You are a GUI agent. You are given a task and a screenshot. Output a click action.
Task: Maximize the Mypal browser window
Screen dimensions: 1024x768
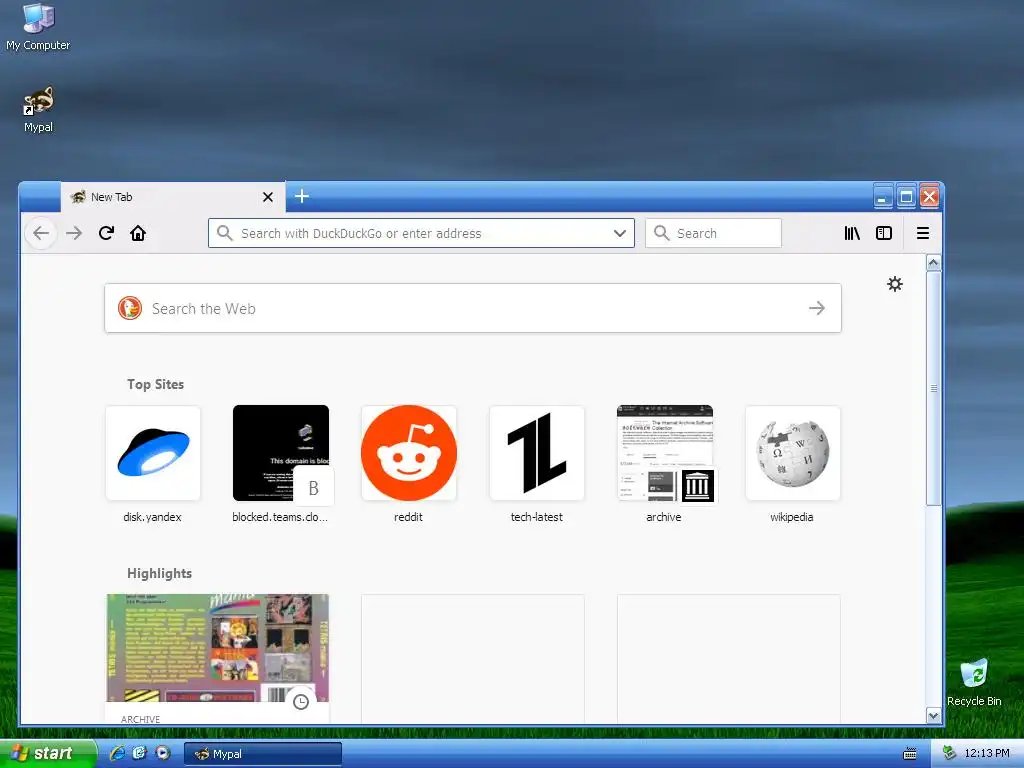(x=906, y=197)
